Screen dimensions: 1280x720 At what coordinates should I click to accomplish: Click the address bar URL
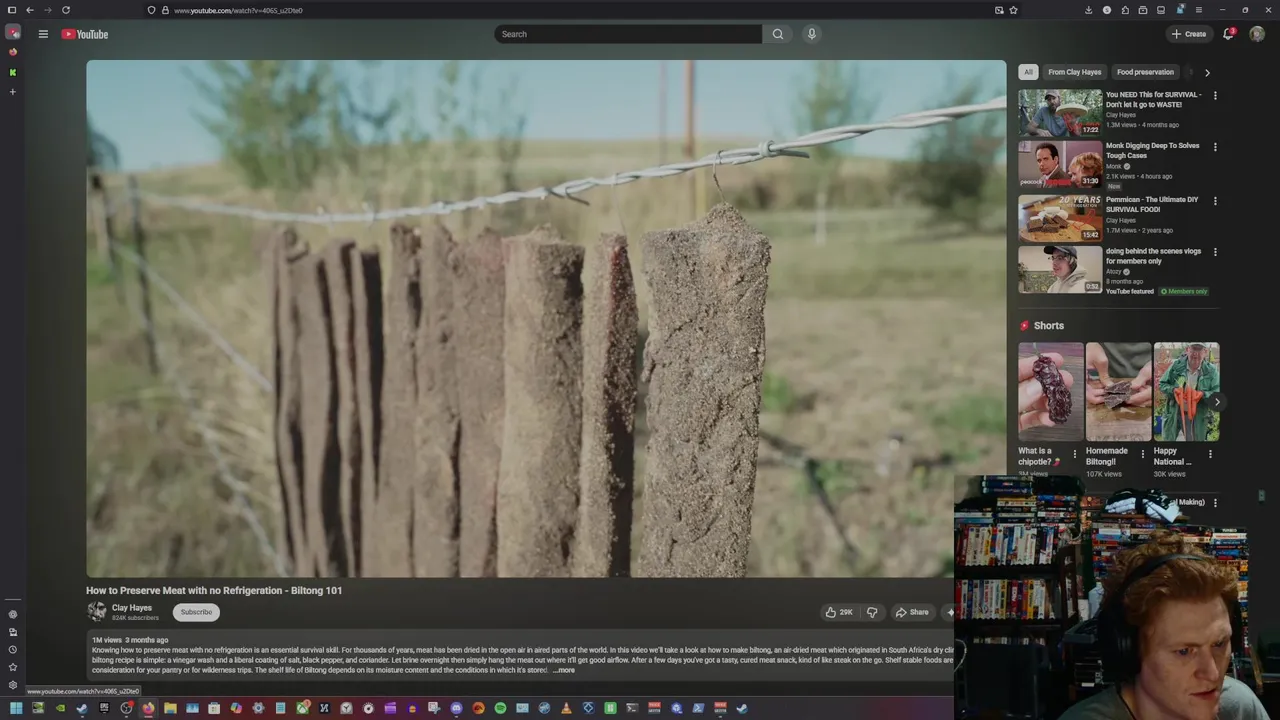point(238,10)
